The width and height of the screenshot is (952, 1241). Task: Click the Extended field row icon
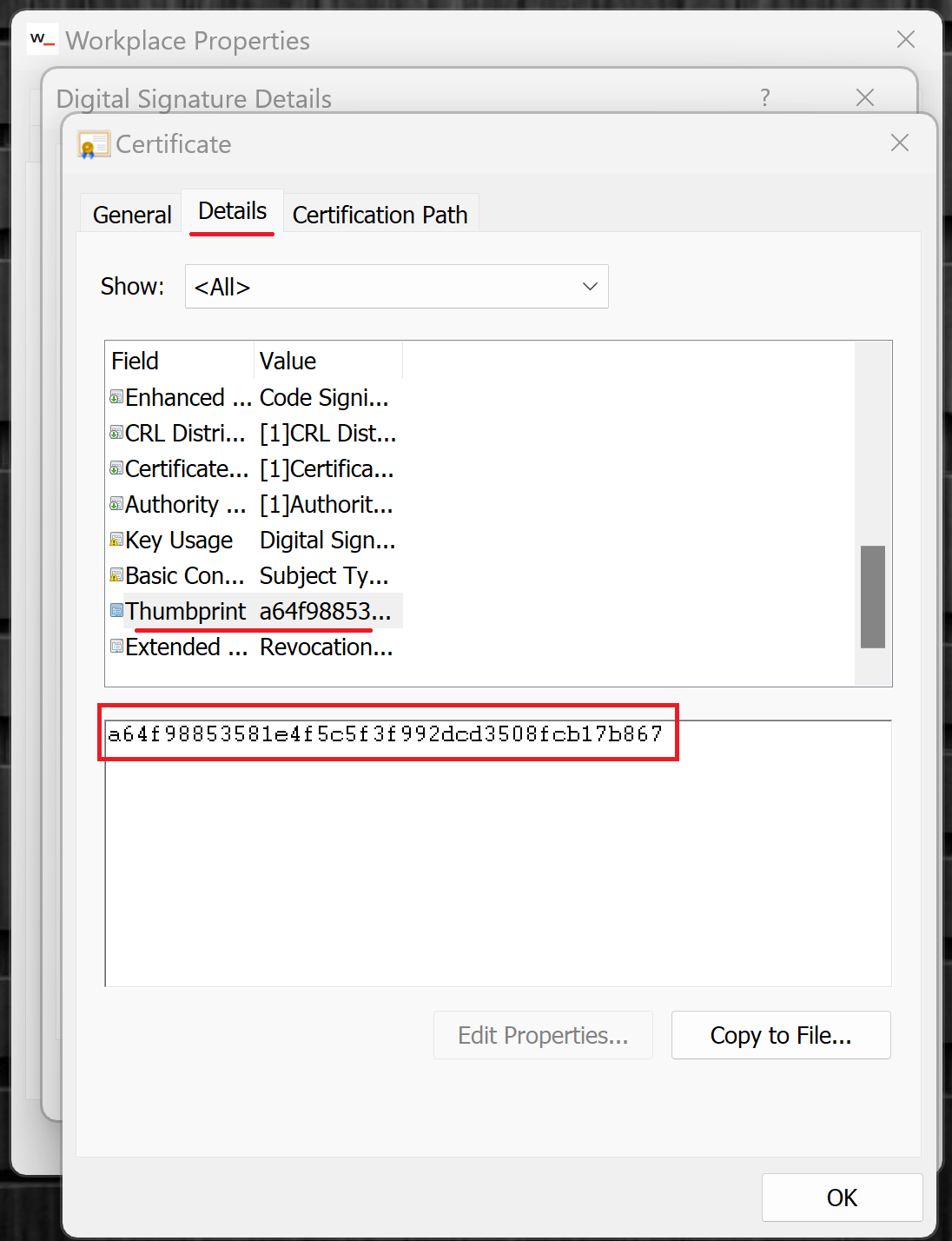pyautogui.click(x=116, y=647)
